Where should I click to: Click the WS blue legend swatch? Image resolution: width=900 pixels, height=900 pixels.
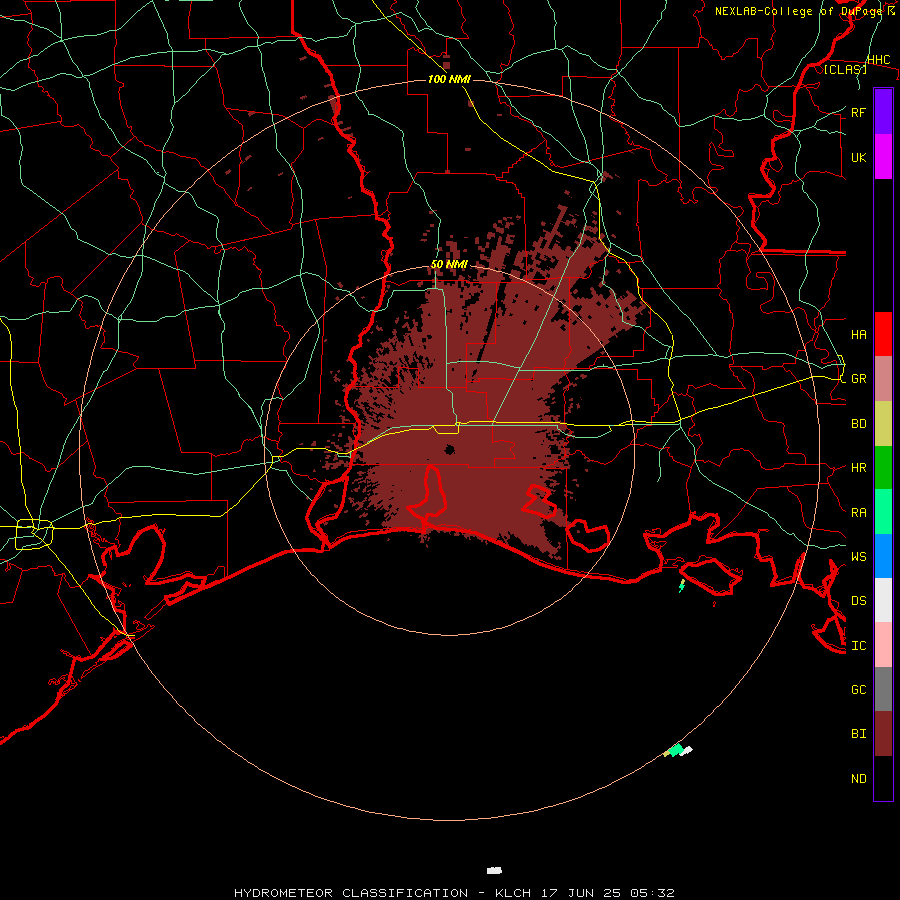(883, 556)
